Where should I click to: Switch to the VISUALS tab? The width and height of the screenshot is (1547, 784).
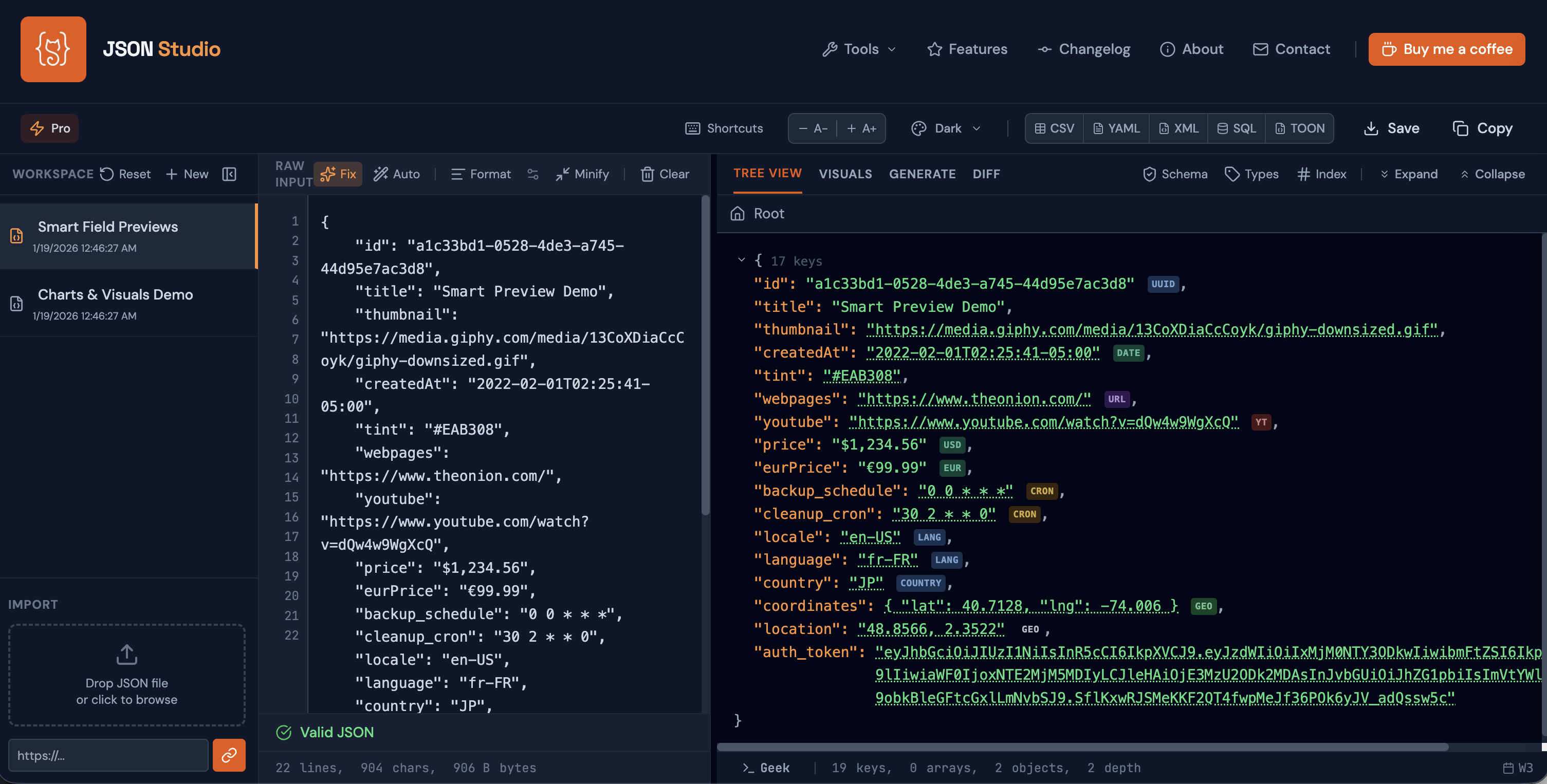[845, 174]
